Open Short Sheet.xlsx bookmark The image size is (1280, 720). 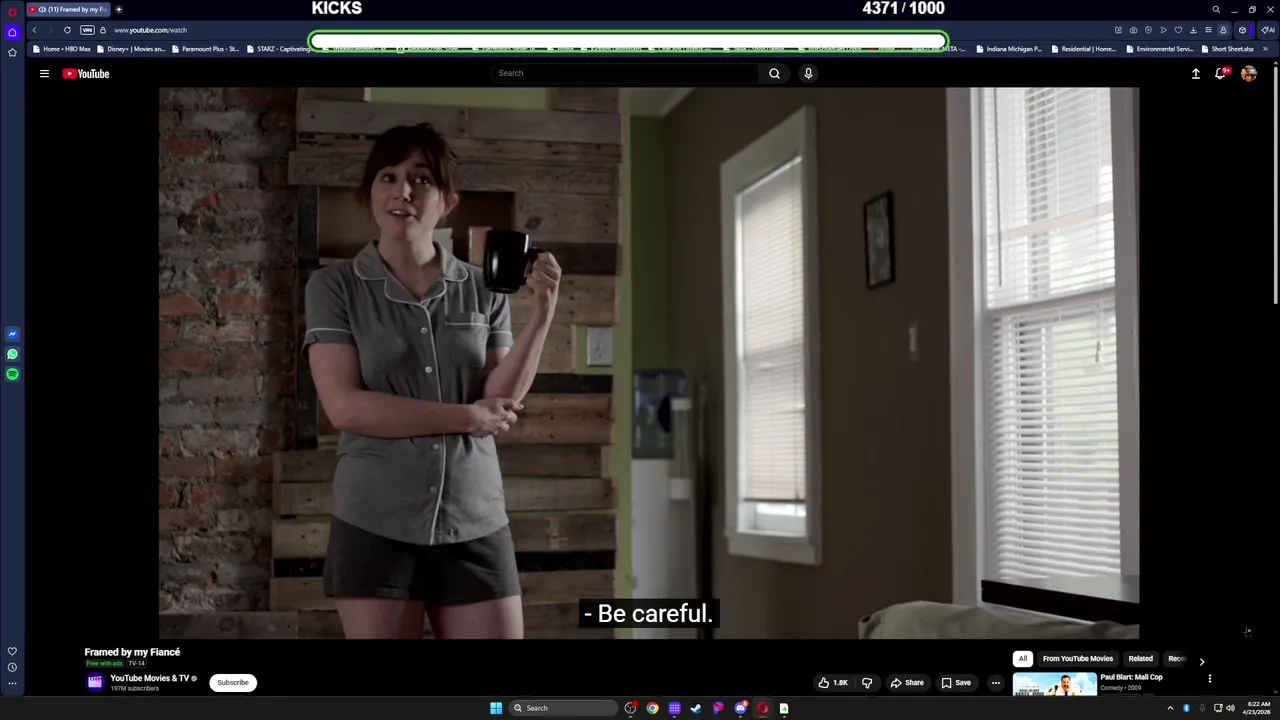coord(1228,49)
